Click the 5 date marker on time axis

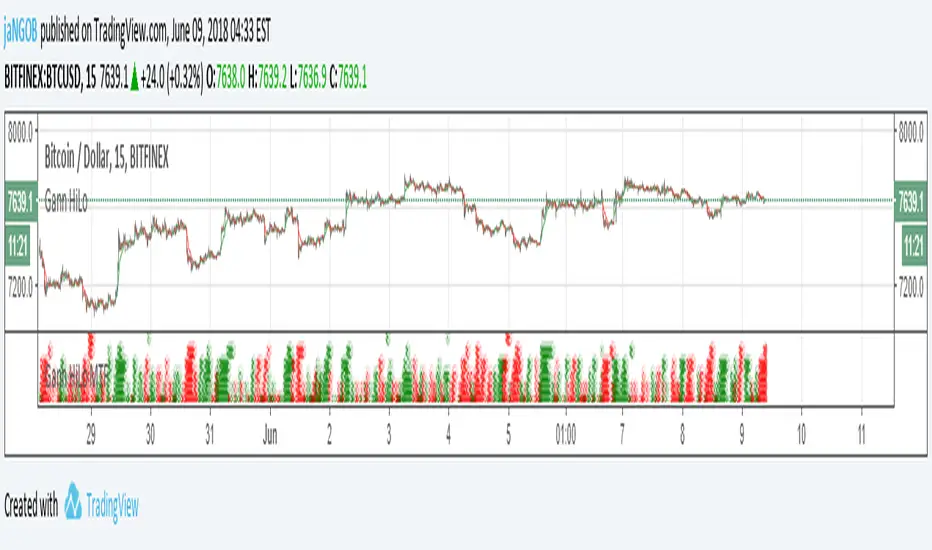point(508,435)
